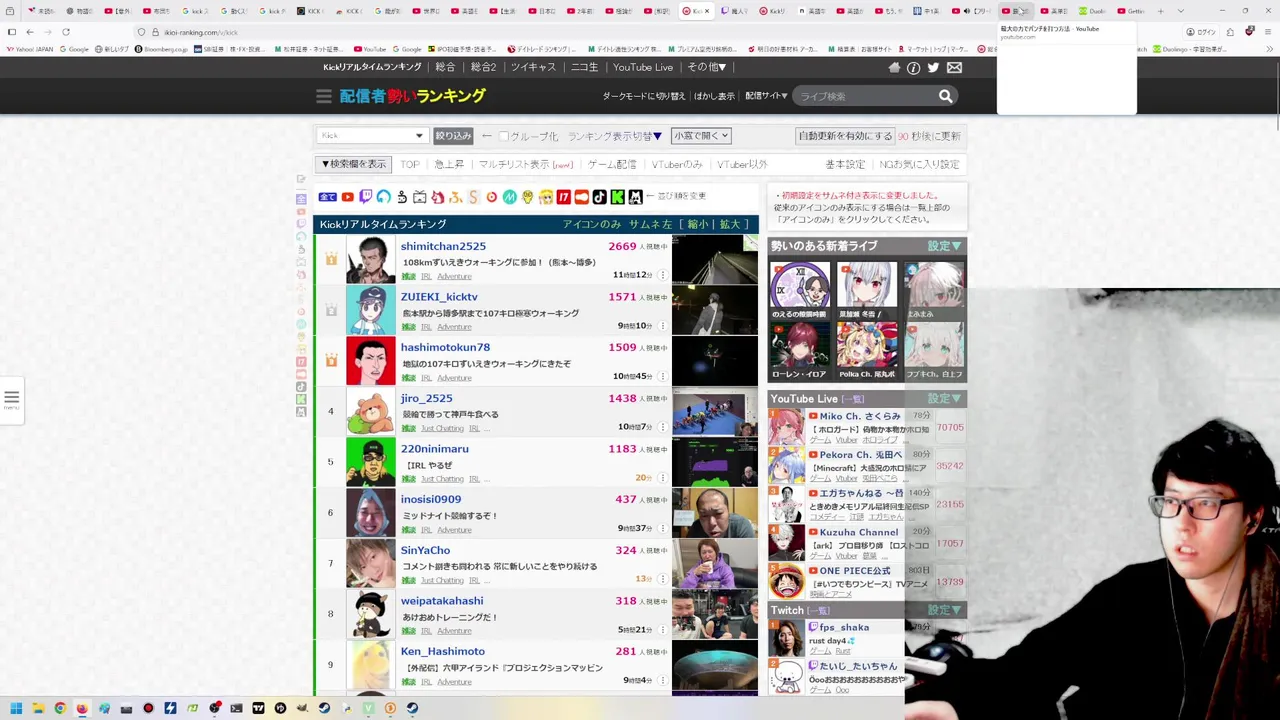Open 設定 for Twitch panel
This screenshot has height=720, width=1280.
(x=944, y=610)
